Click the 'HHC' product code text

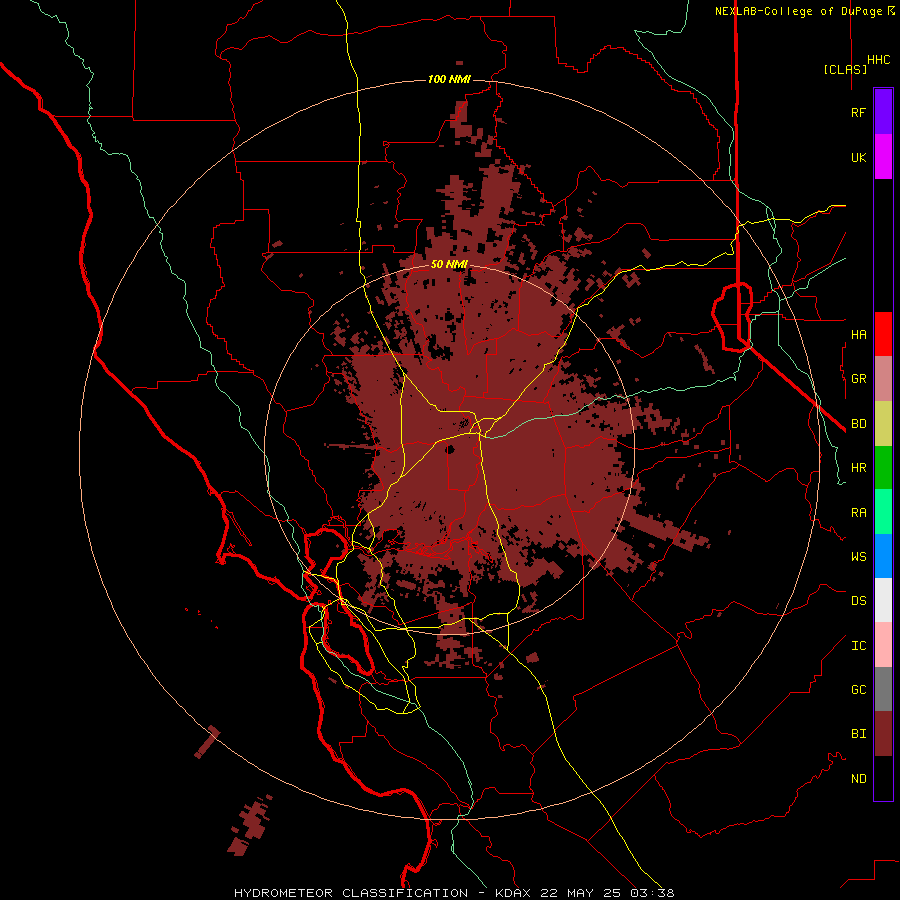(x=879, y=60)
